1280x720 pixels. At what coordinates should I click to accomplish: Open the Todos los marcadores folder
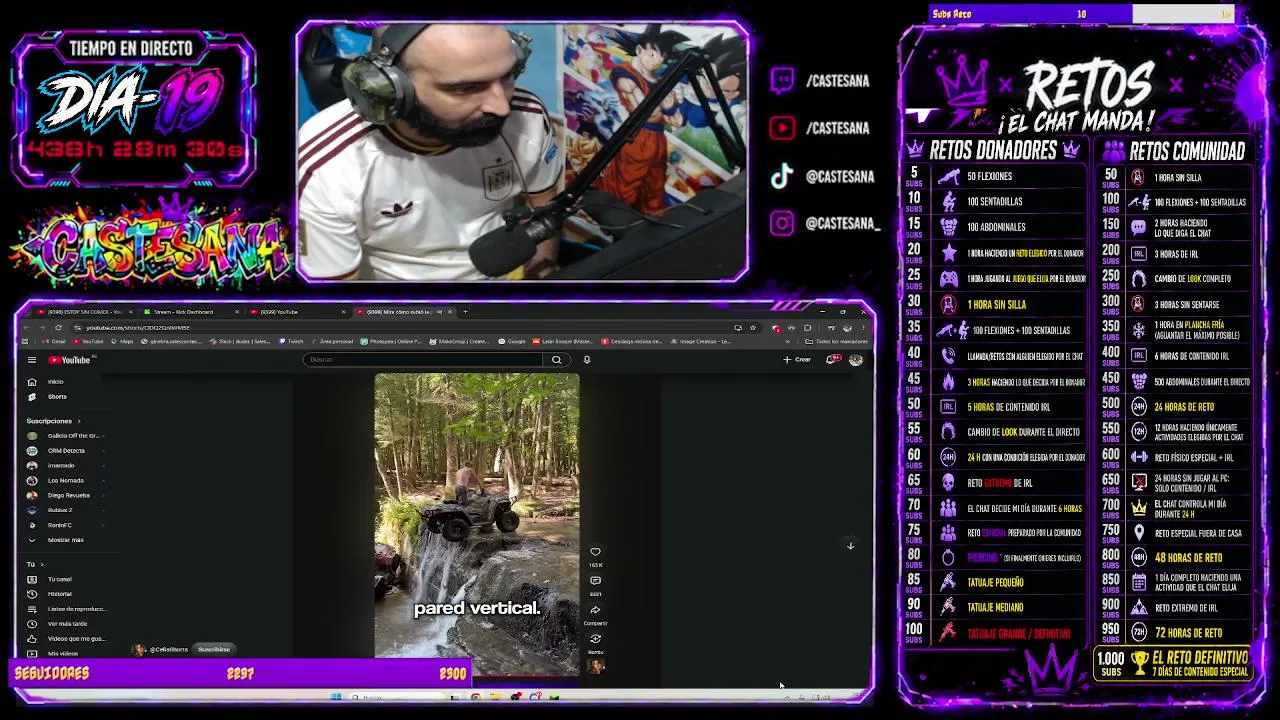[838, 341]
